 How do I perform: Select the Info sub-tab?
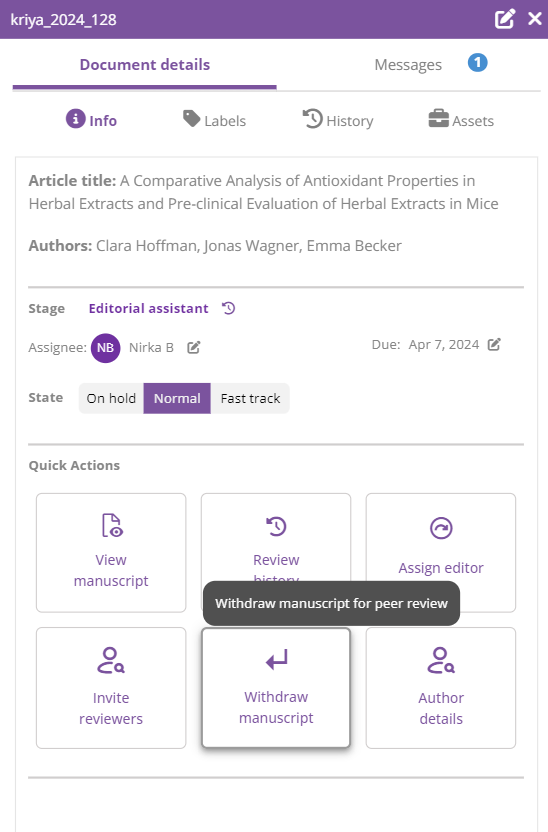(x=91, y=120)
